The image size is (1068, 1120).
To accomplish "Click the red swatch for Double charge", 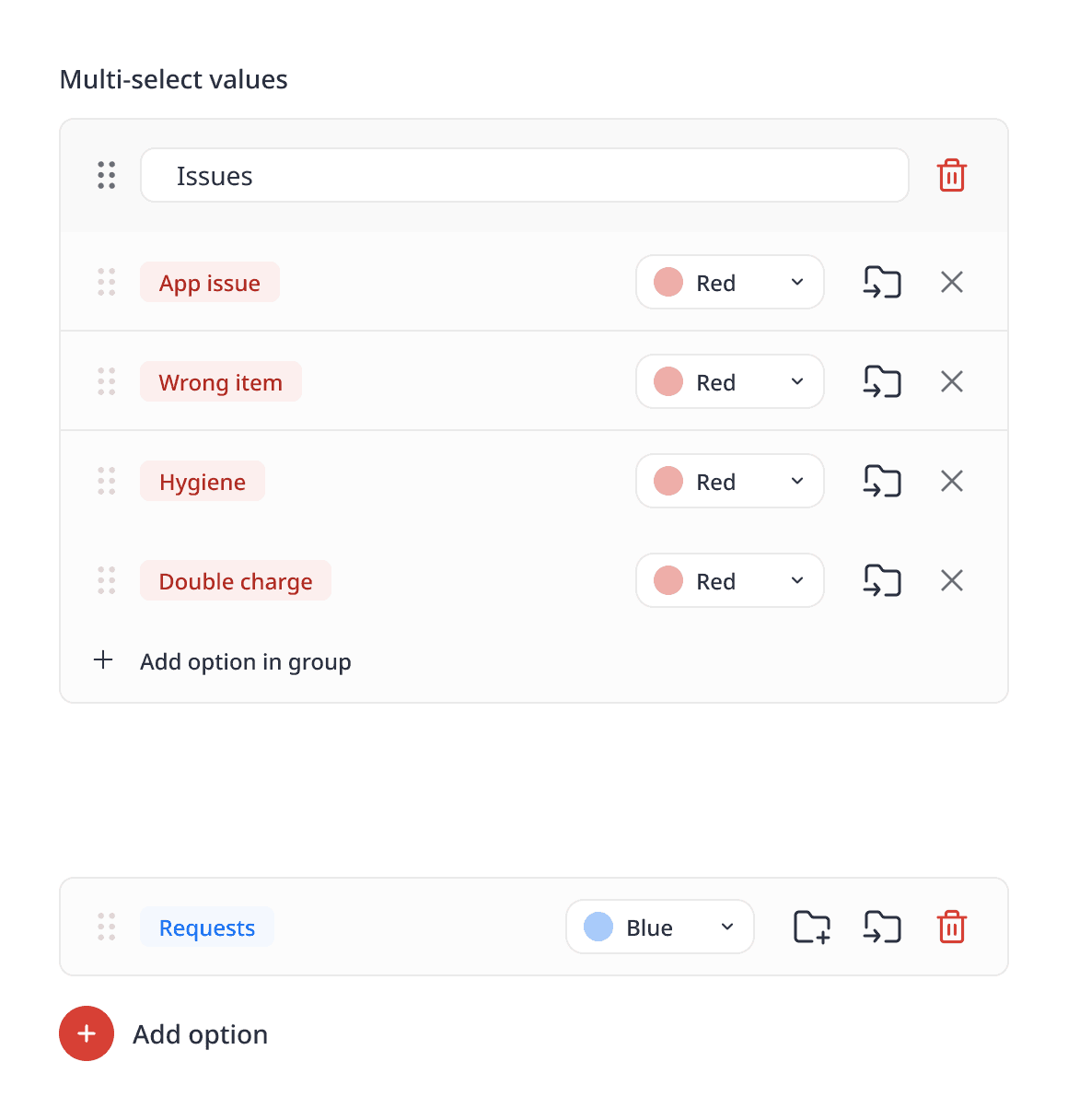I will [x=668, y=580].
